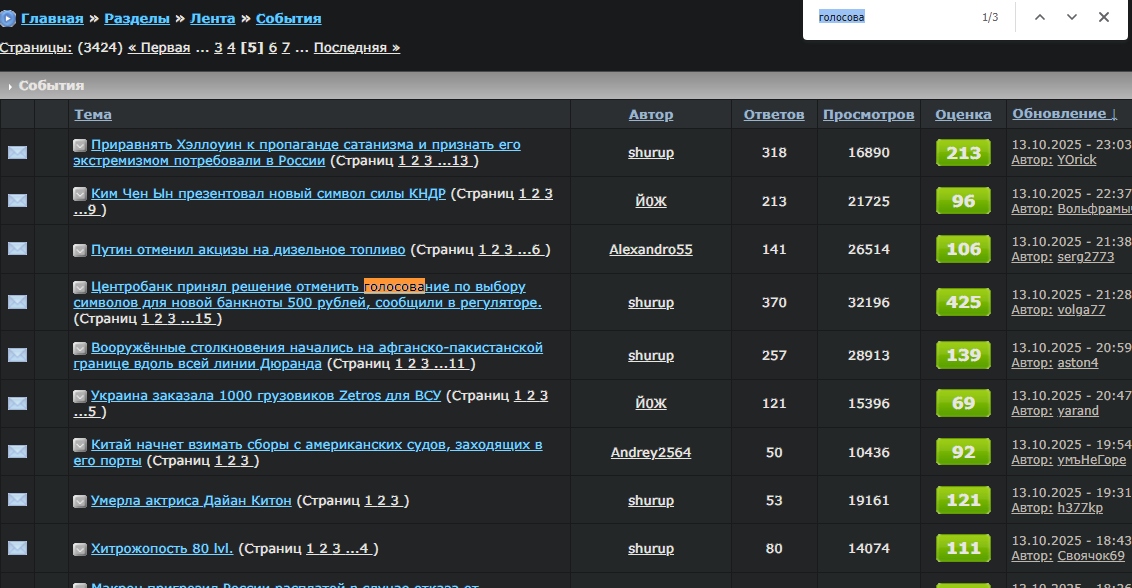Click the green 425 rating badge

pos(963,302)
